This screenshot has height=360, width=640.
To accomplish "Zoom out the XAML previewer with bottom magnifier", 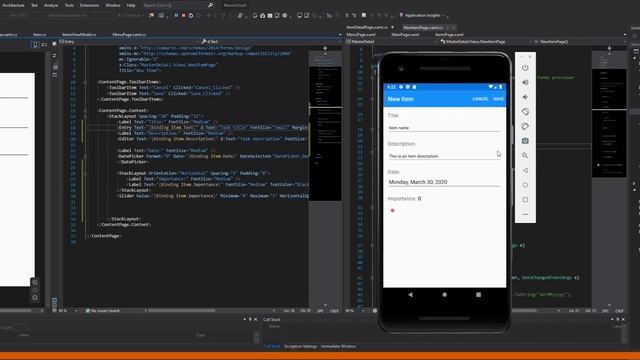I will (x=35, y=298).
